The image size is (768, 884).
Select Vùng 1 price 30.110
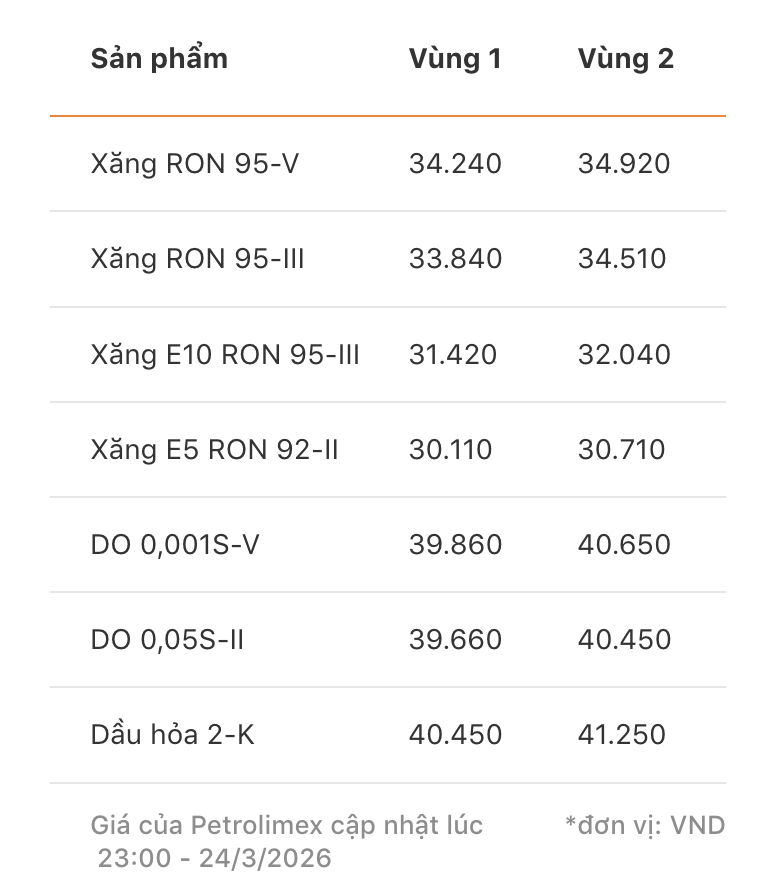pos(451,449)
